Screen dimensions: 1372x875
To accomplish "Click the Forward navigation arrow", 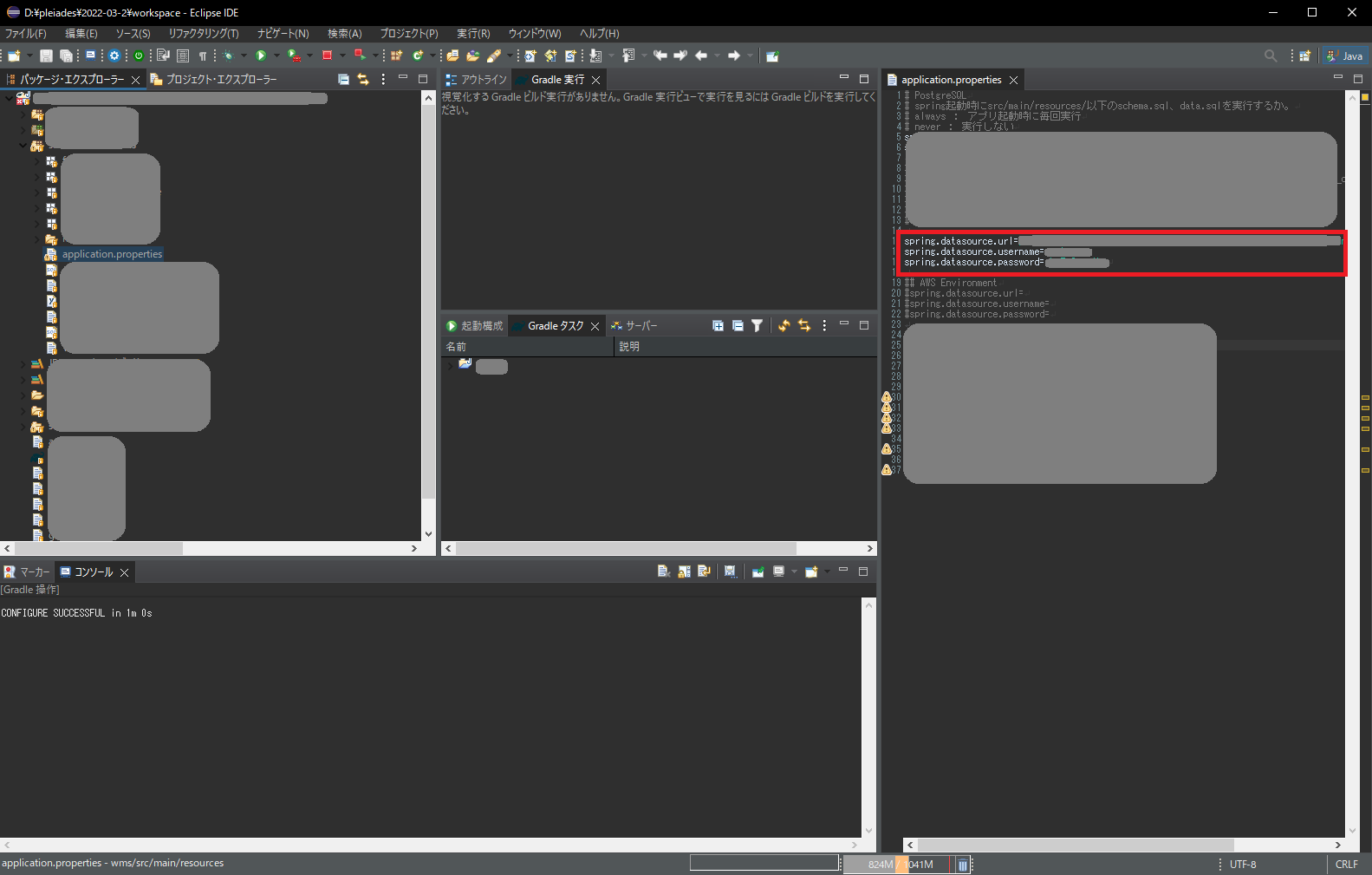I will (734, 56).
